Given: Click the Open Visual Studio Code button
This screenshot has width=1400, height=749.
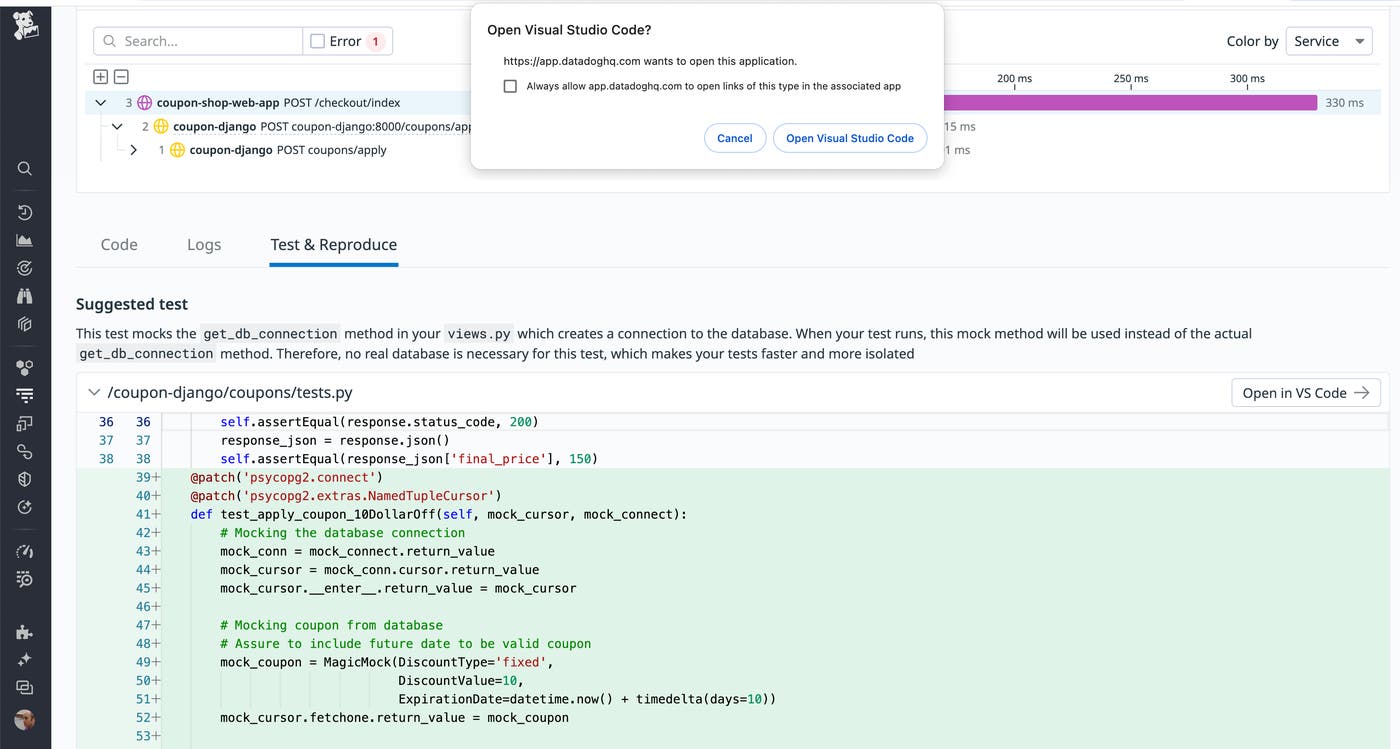Looking at the screenshot, I should click(850, 138).
